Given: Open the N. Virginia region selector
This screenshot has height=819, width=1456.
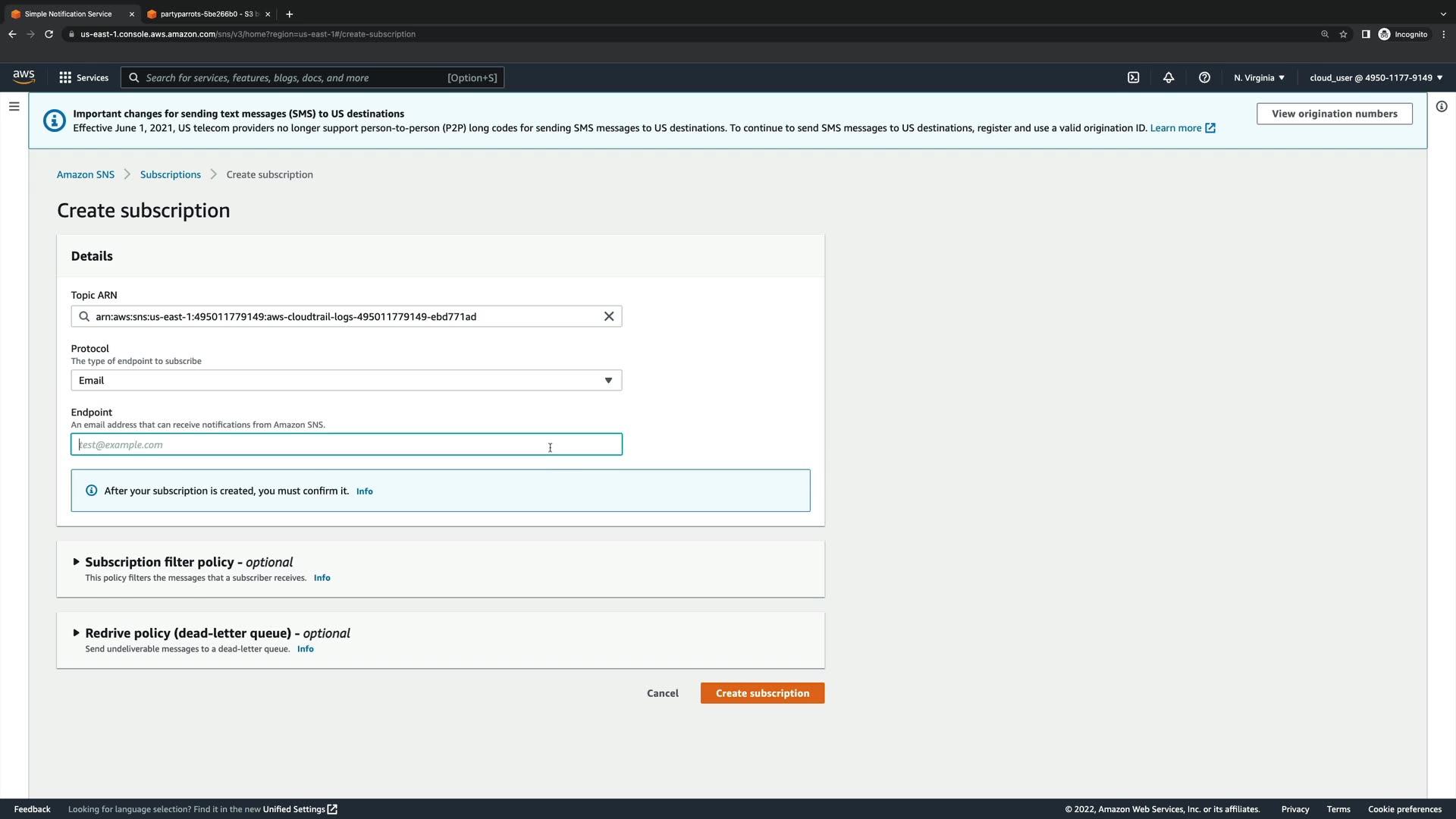Looking at the screenshot, I should click(1259, 77).
